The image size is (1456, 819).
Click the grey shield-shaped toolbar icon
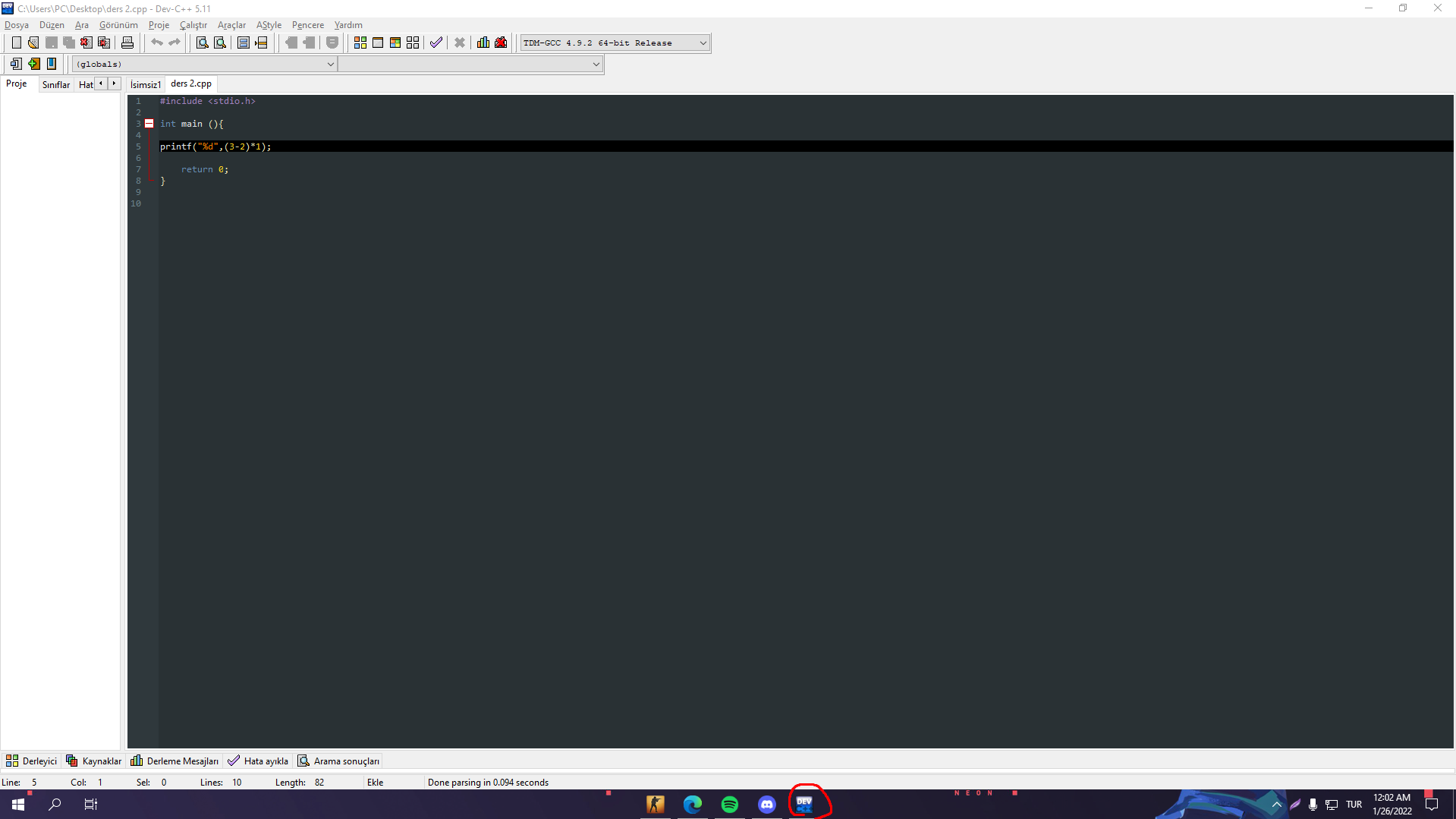[332, 43]
